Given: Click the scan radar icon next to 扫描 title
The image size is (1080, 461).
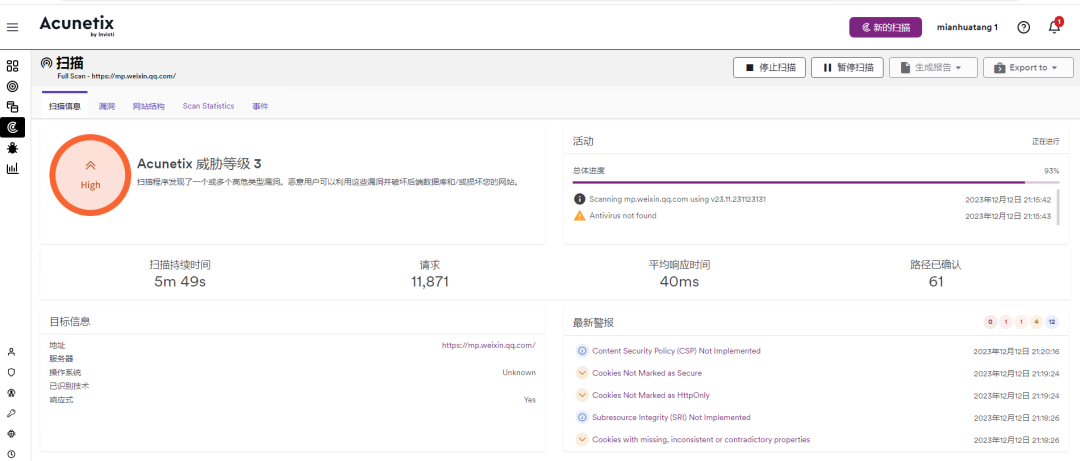Looking at the screenshot, I should (x=46, y=63).
